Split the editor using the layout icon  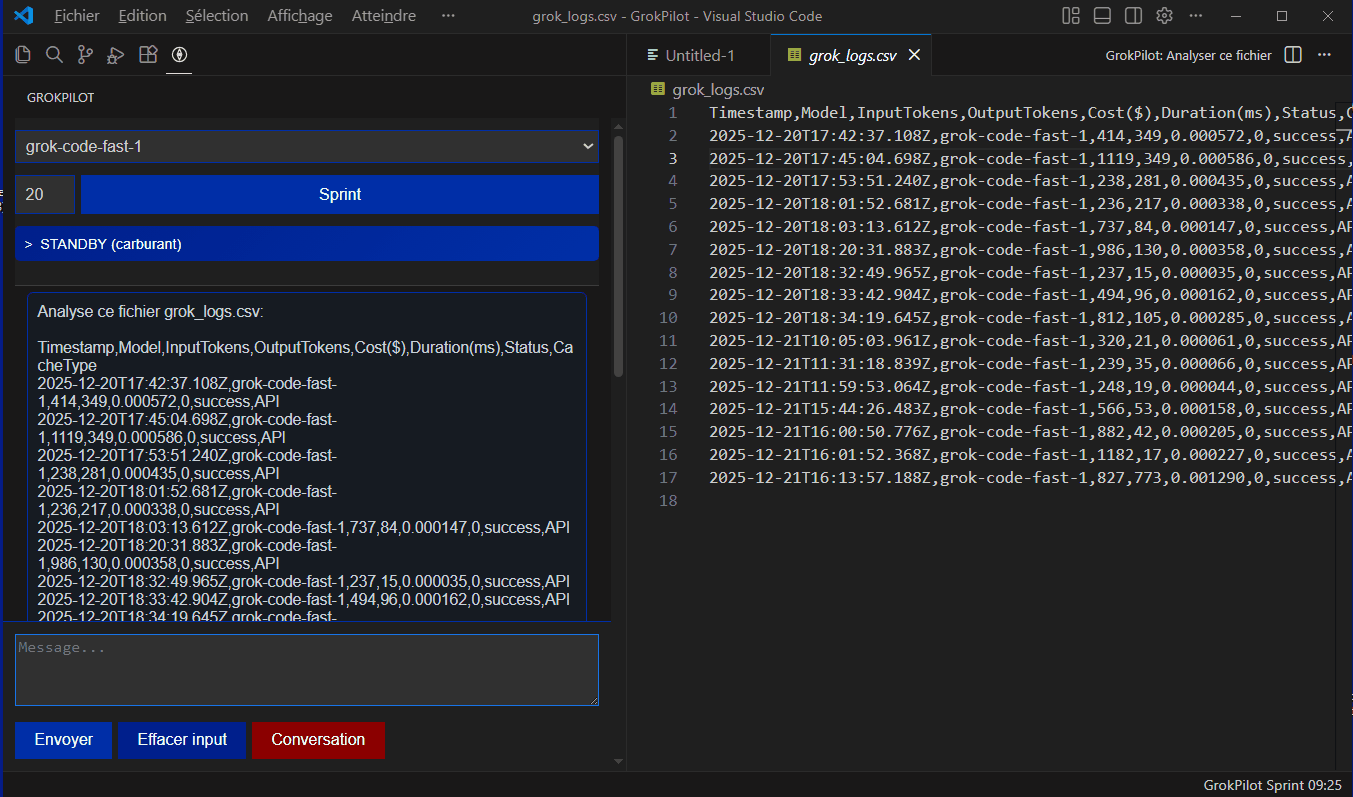(1292, 55)
